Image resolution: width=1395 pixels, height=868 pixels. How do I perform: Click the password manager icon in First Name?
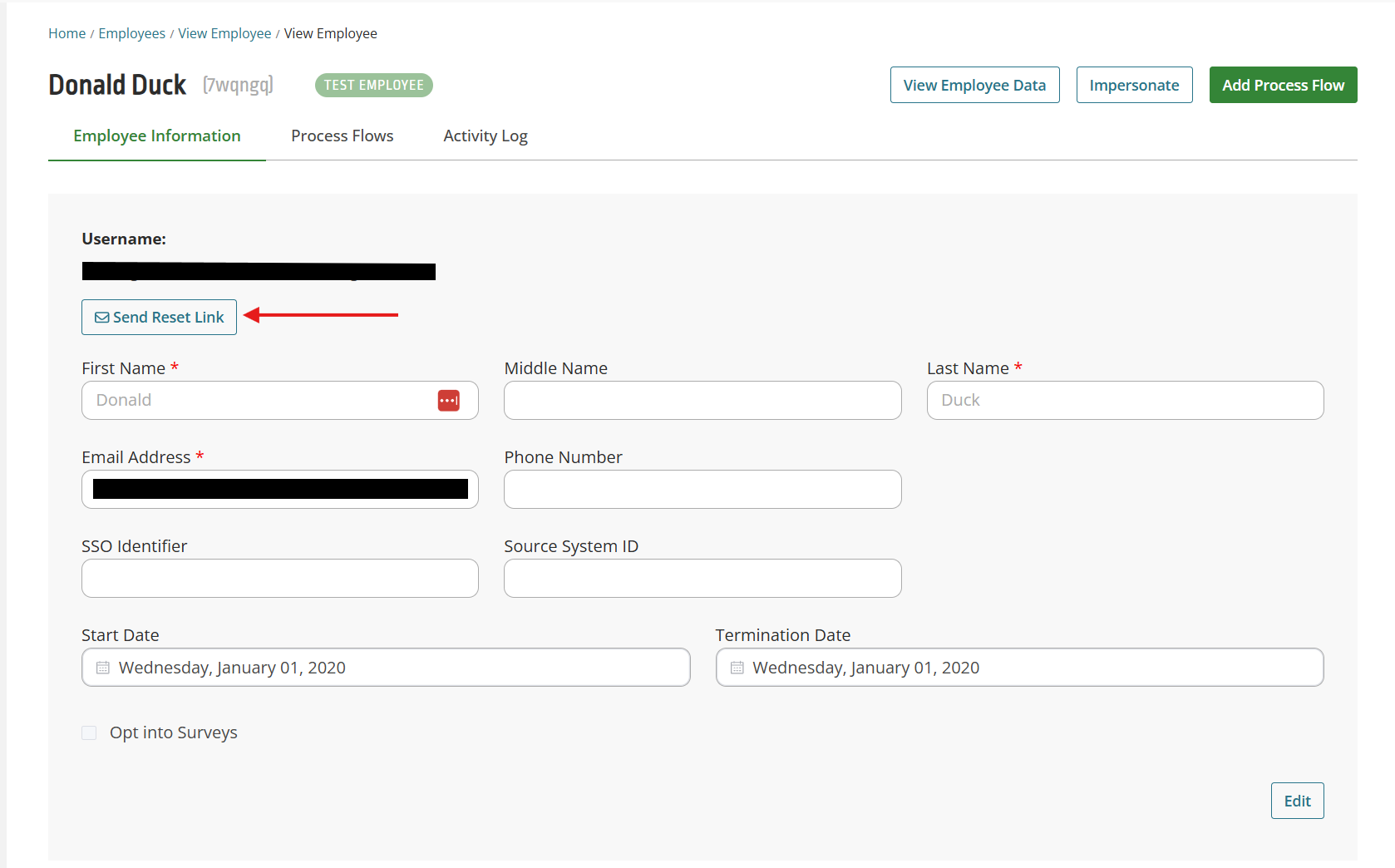coord(449,401)
